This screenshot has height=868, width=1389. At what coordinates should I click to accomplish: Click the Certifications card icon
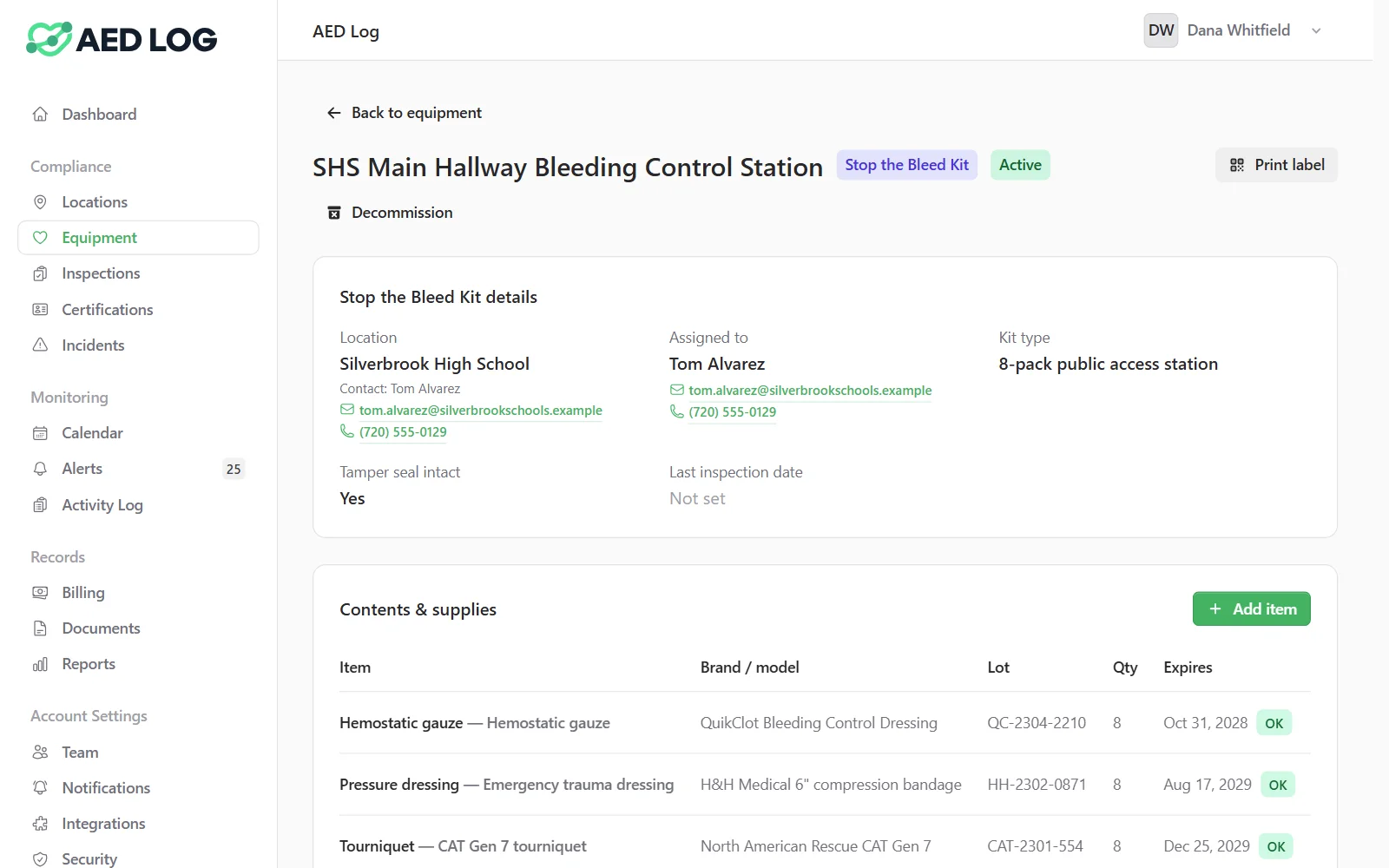40,309
